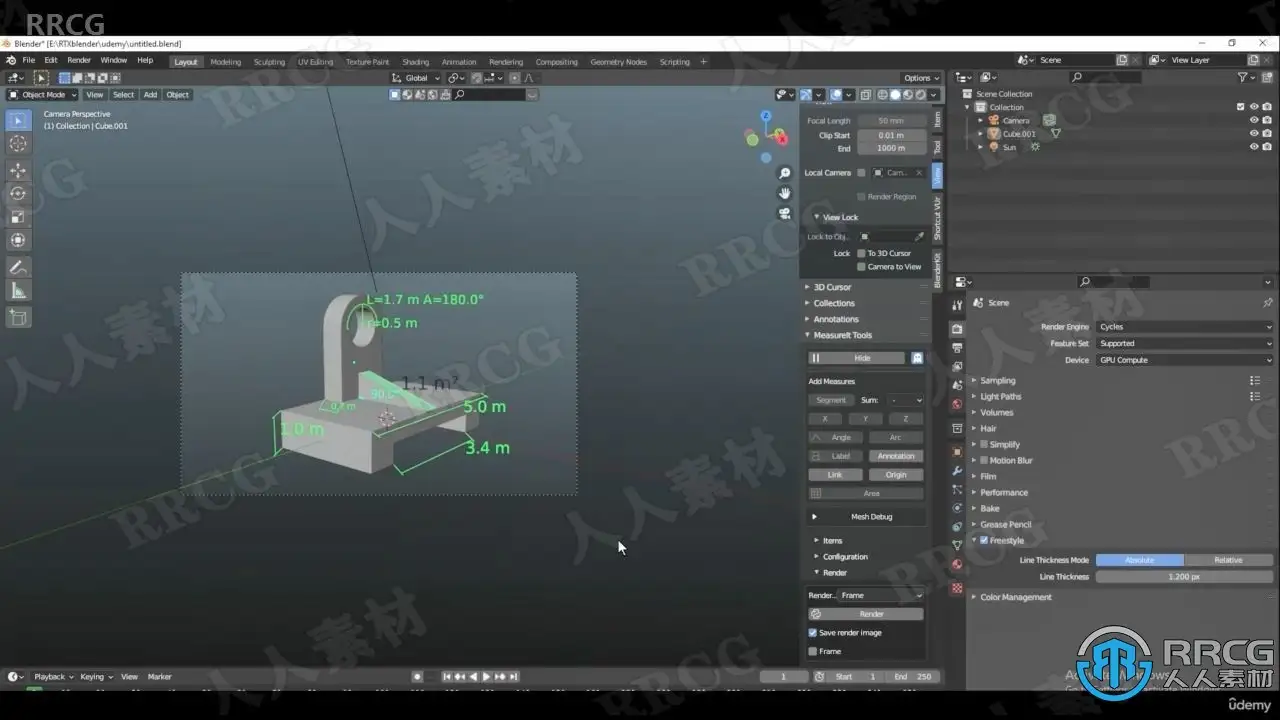The height and width of the screenshot is (720, 1280).
Task: Expand the Sampling panel
Action: click(997, 381)
